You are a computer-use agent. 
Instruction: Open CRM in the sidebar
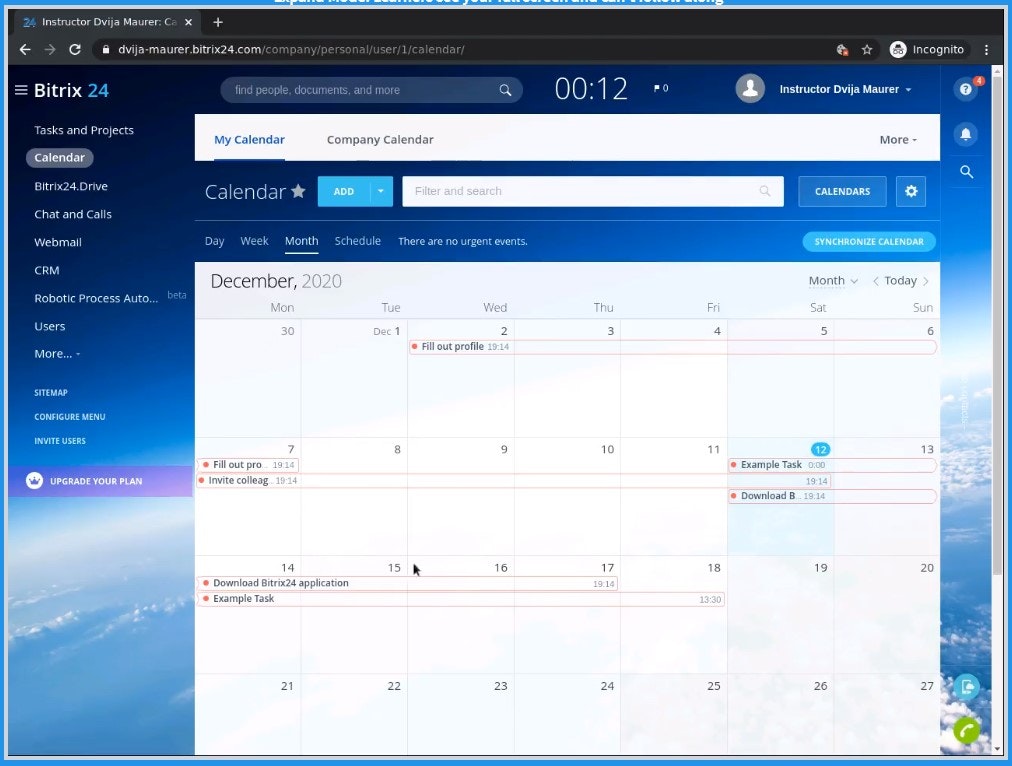tap(46, 270)
